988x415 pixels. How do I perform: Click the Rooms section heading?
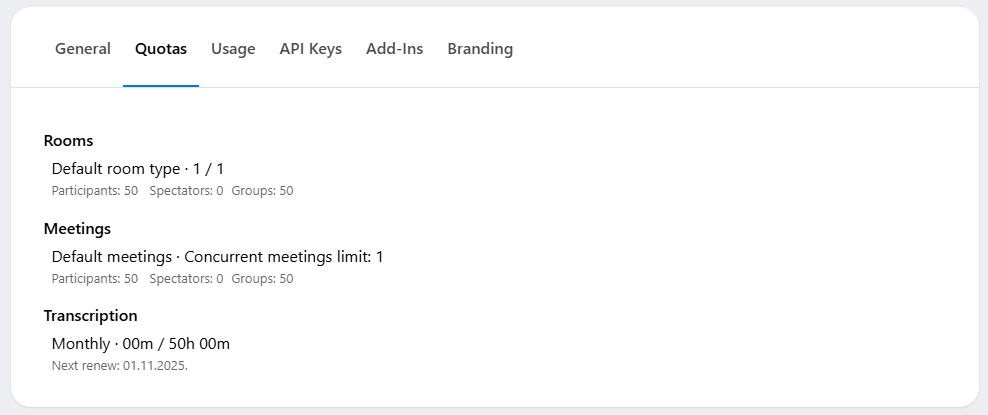click(x=68, y=141)
